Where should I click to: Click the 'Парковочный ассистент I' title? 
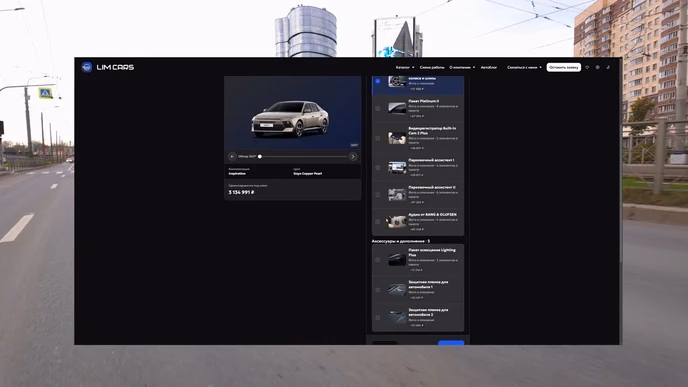pyautogui.click(x=431, y=160)
